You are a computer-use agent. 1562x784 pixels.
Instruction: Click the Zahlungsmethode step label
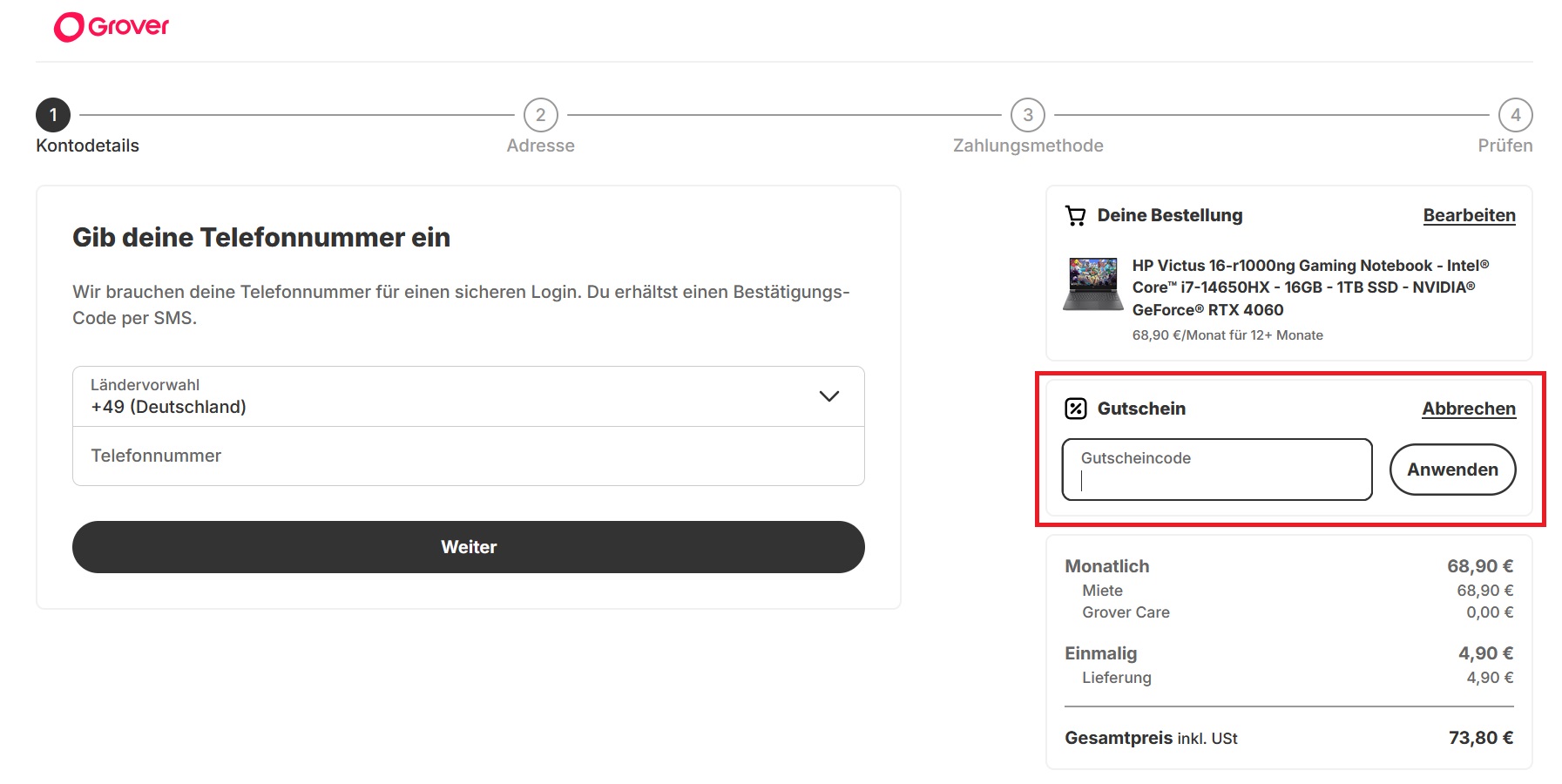pos(1028,145)
